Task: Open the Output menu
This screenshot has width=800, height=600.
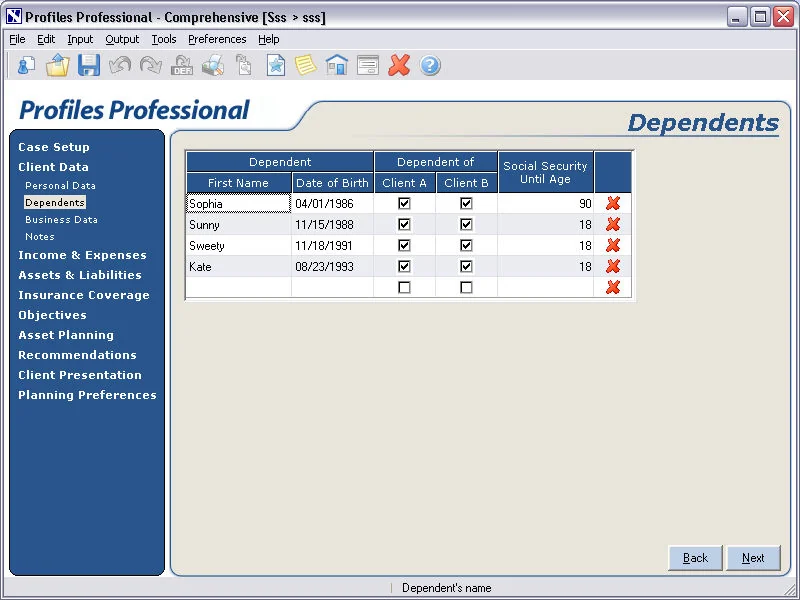Action: coord(122,39)
